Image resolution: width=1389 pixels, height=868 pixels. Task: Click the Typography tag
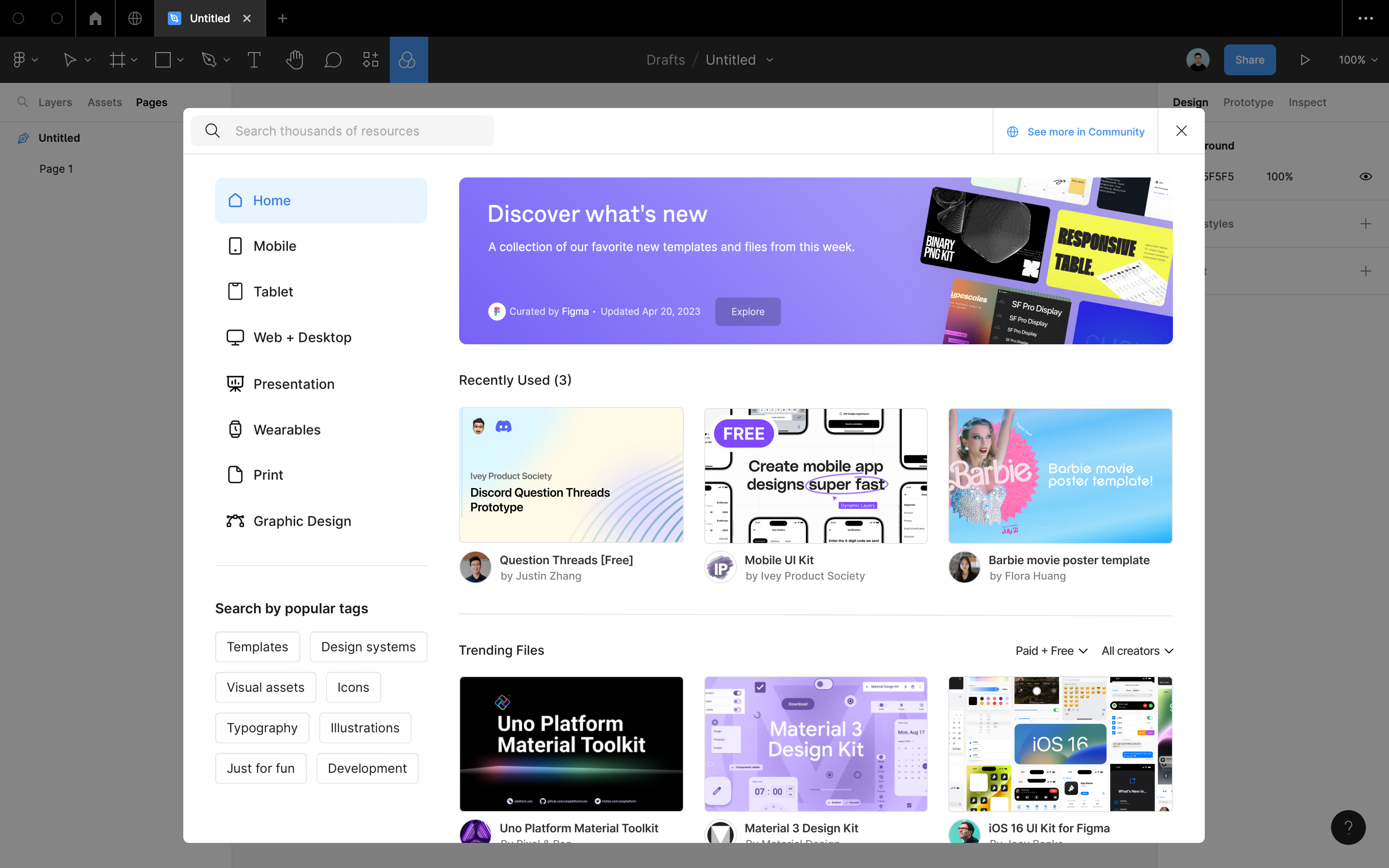(262, 728)
